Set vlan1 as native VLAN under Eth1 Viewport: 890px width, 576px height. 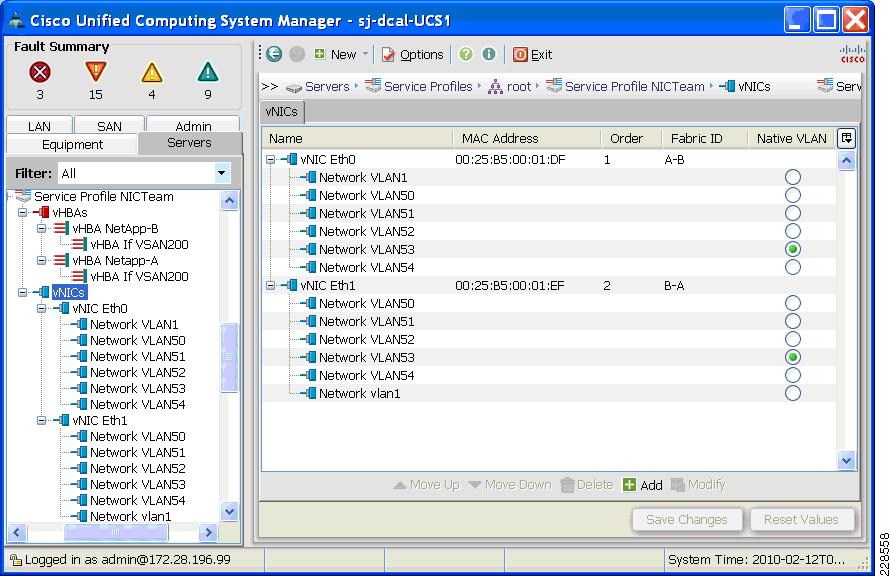pyautogui.click(x=793, y=393)
